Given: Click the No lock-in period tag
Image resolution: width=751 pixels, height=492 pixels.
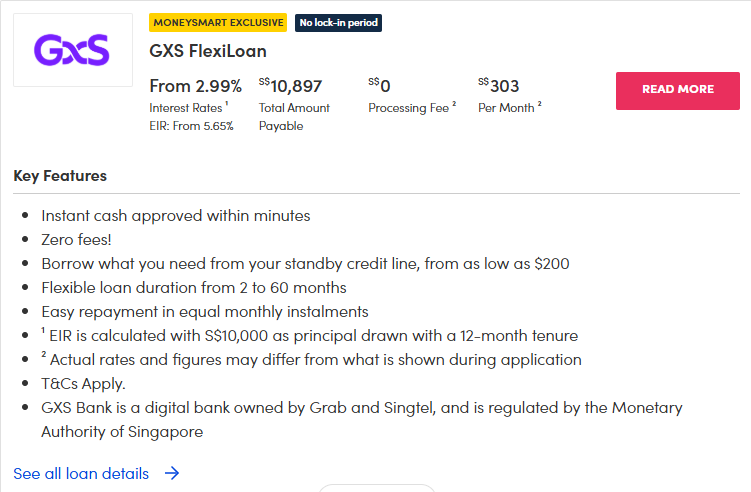Looking at the screenshot, I should tap(339, 22).
